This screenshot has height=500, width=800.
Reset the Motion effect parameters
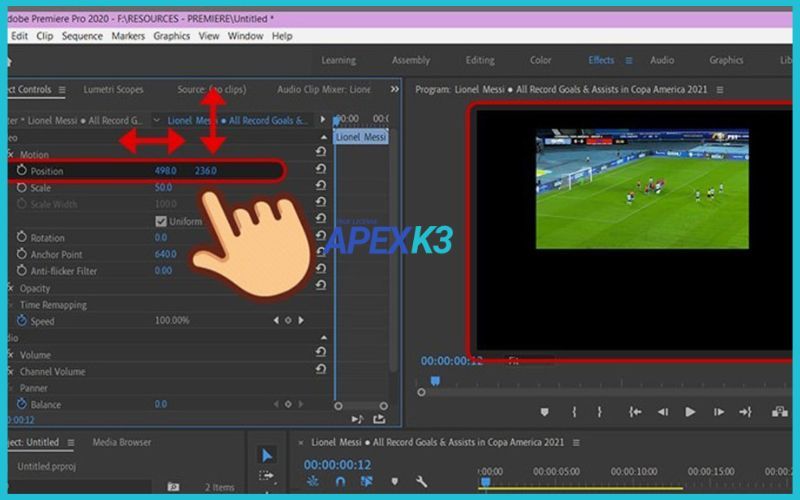pyautogui.click(x=320, y=152)
